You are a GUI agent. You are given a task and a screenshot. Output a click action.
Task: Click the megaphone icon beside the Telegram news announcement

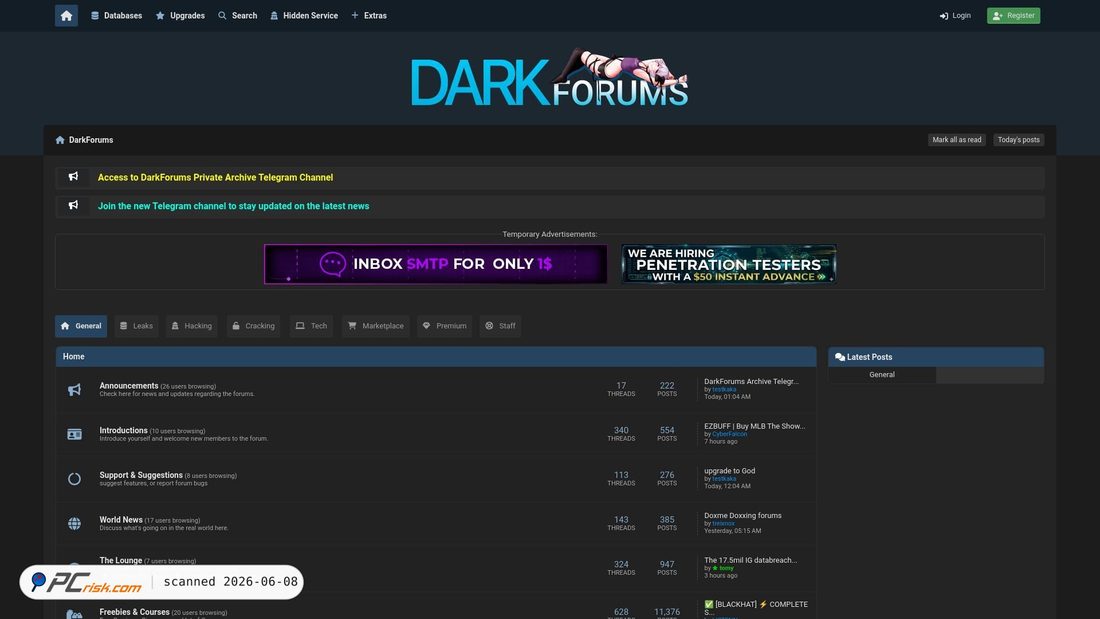tap(73, 205)
